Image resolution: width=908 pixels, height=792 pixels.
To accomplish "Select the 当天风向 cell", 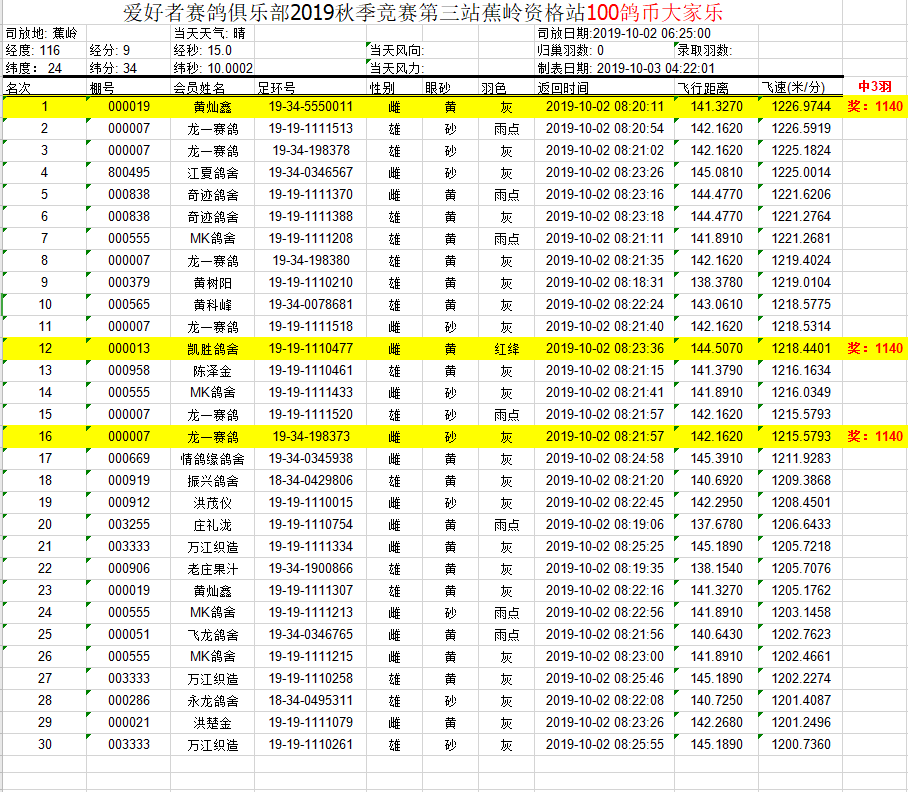I will point(397,51).
